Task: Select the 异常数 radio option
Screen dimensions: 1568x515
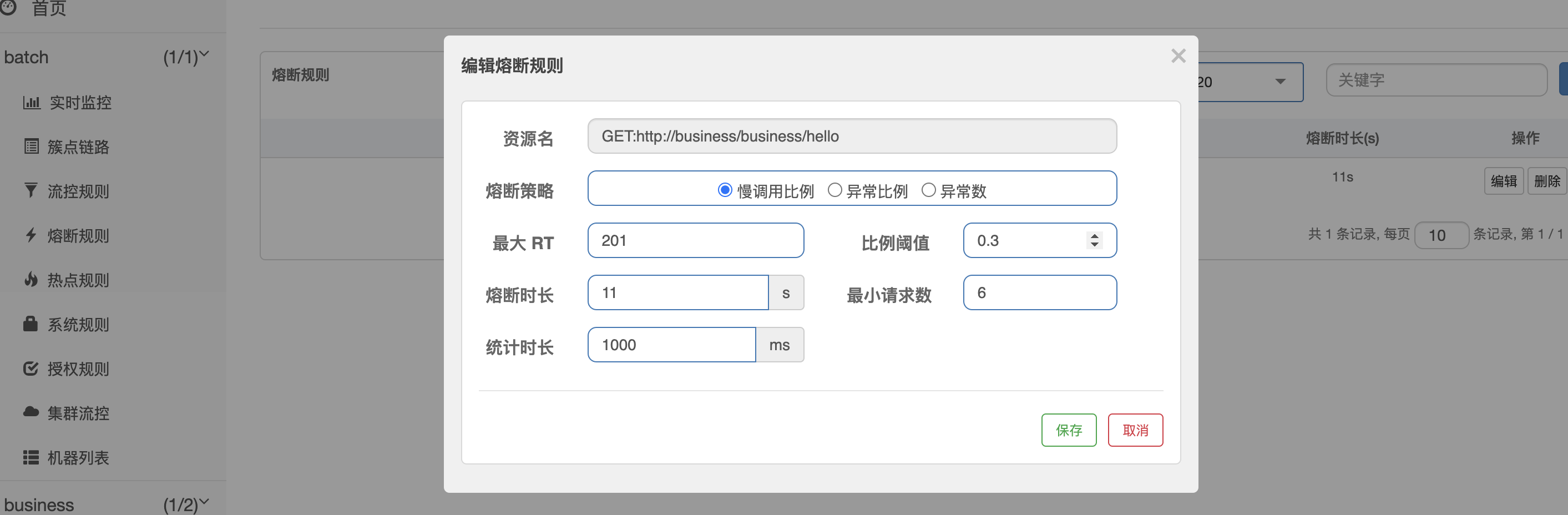Action: [x=928, y=190]
